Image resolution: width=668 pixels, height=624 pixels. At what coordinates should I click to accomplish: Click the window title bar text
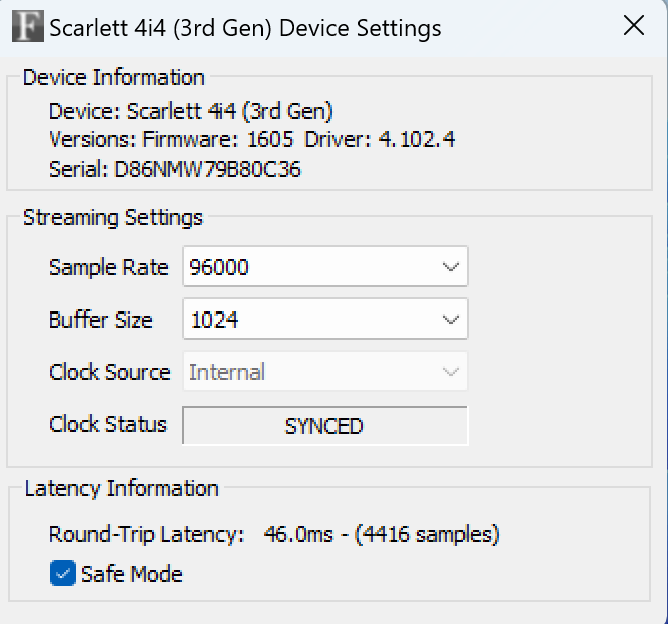pos(245,28)
